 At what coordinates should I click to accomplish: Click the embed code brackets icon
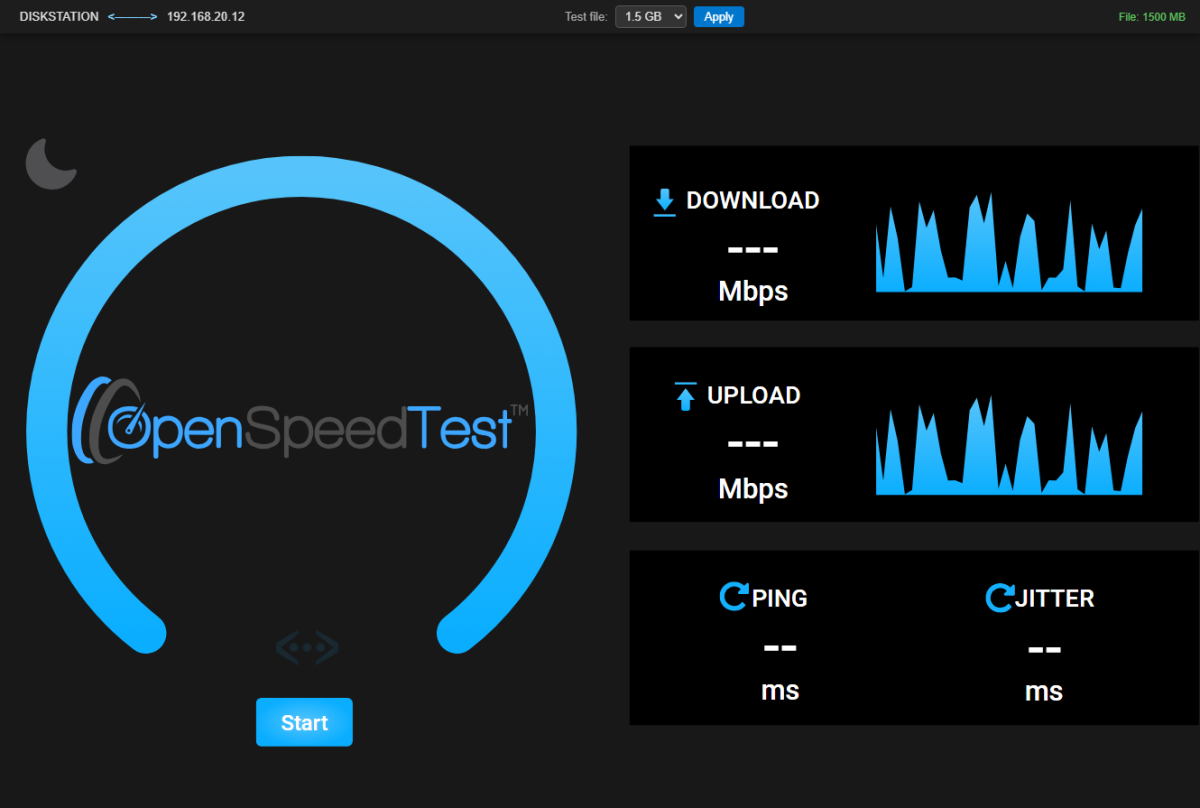307,648
